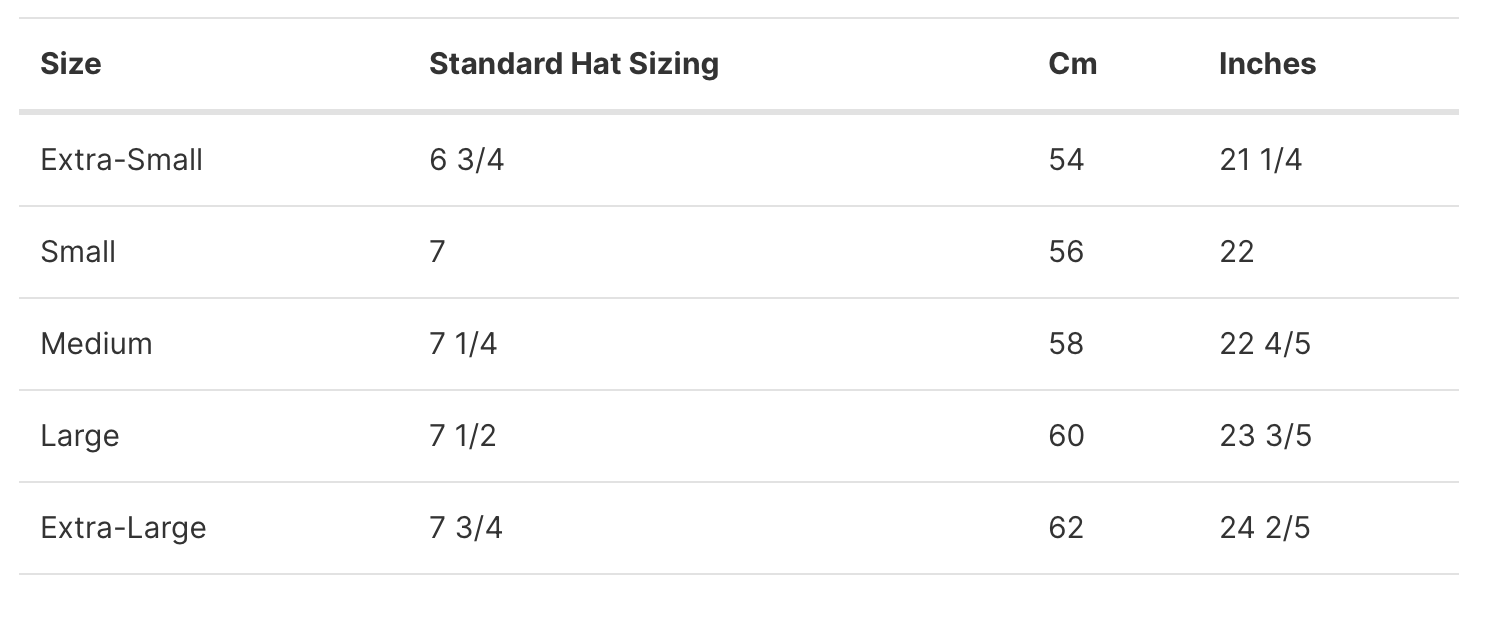
Task: Click the 24 2/5 inches cell
Action: [x=1265, y=528]
